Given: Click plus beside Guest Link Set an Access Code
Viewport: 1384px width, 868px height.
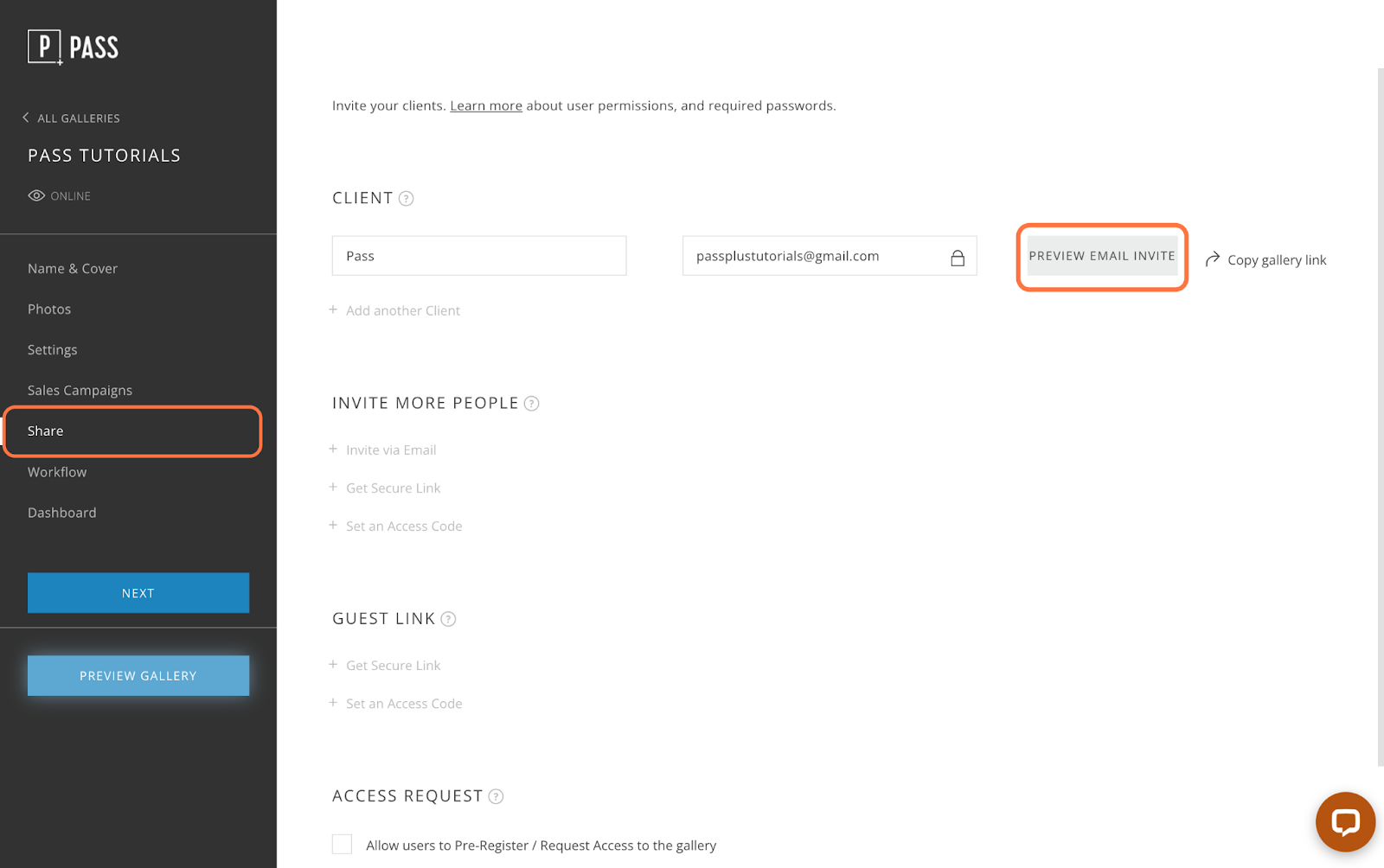Looking at the screenshot, I should coord(333,702).
